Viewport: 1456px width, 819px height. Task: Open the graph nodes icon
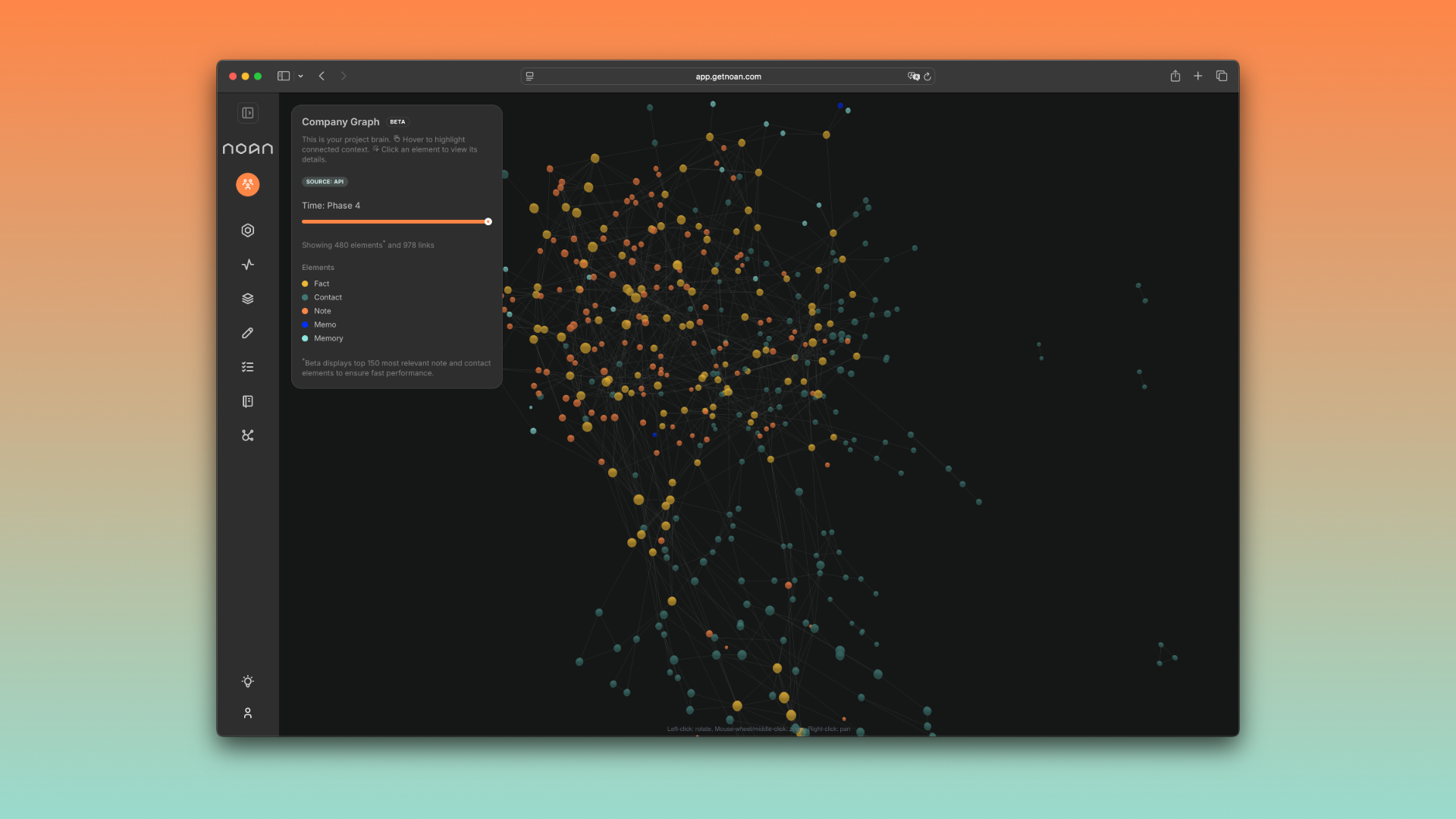tap(248, 435)
